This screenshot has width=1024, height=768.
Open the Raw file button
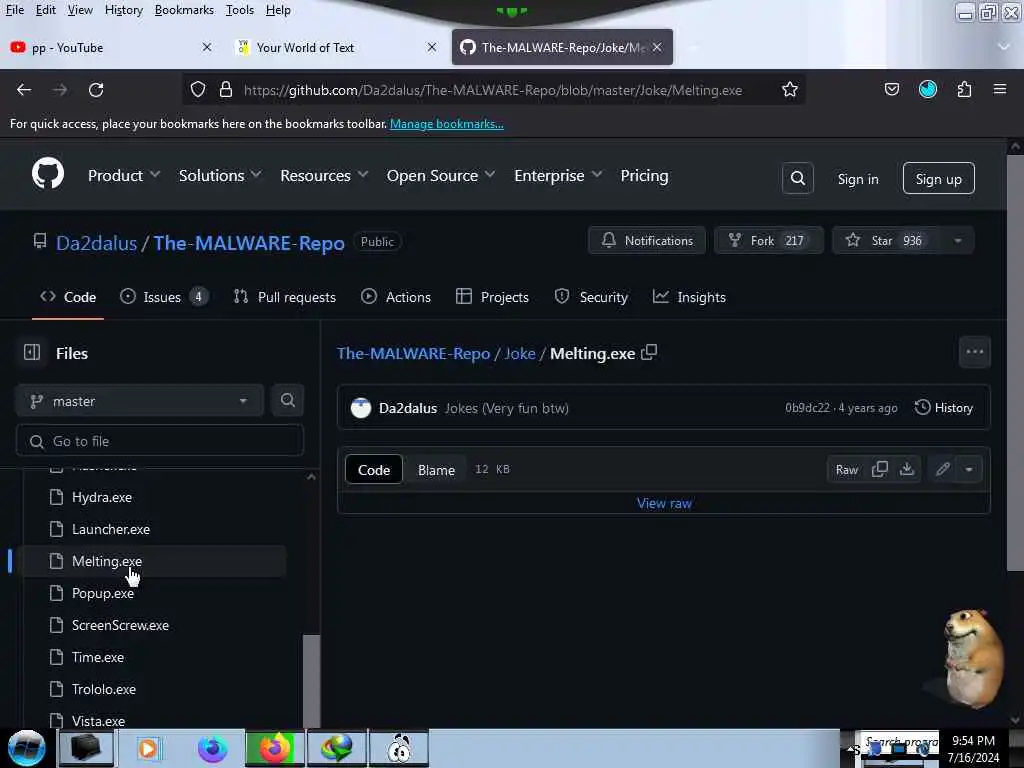click(x=846, y=470)
